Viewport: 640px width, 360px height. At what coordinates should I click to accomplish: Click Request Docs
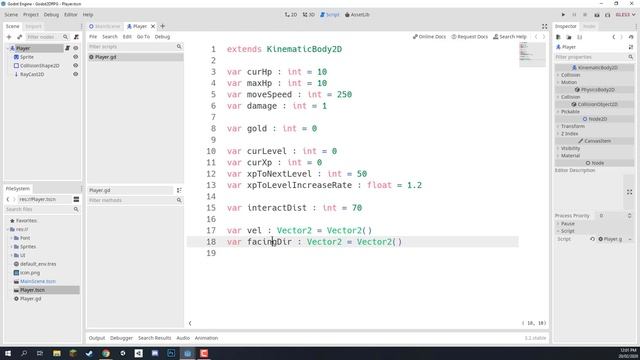pos(469,37)
